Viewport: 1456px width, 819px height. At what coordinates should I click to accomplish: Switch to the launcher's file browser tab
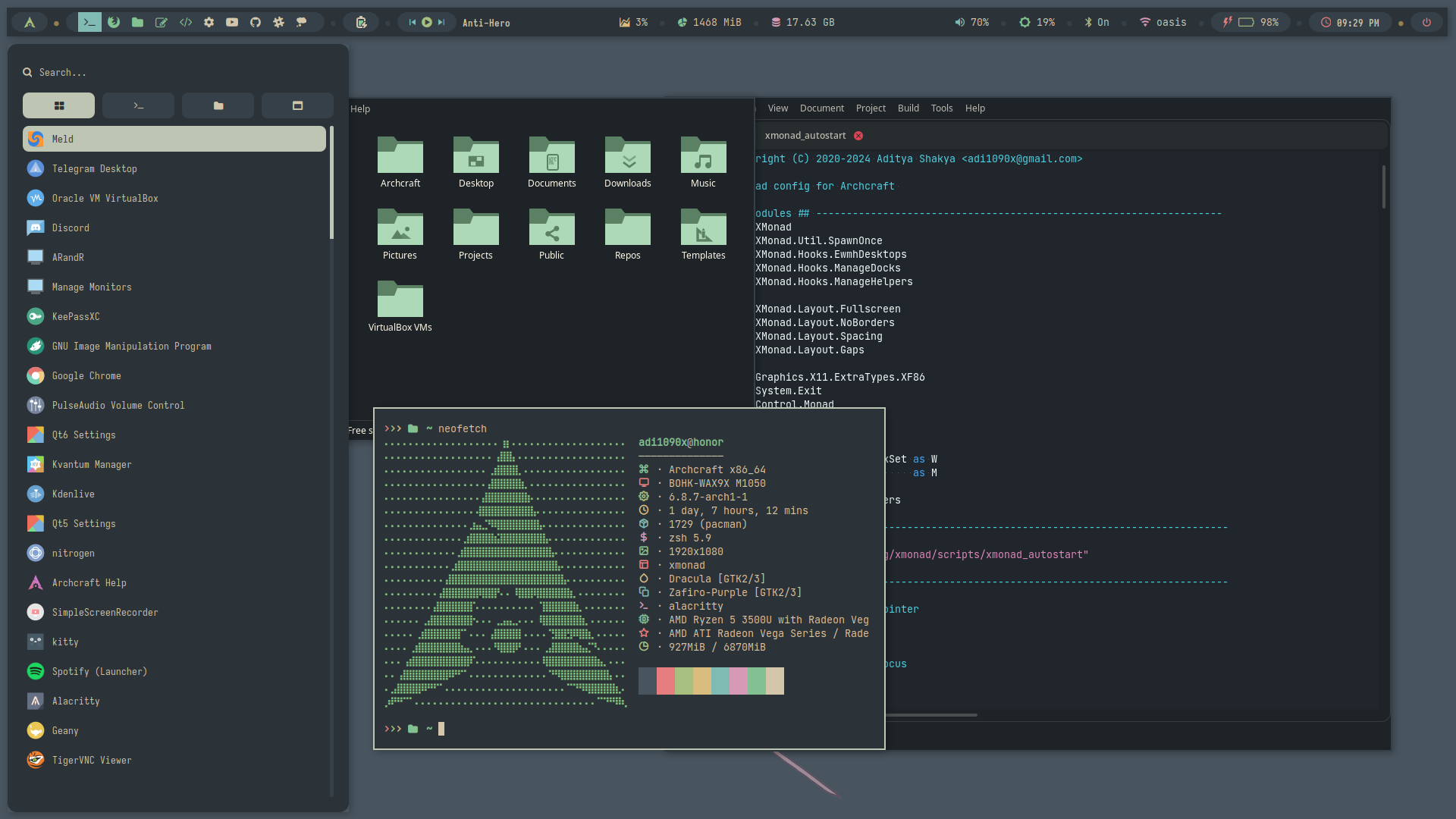(218, 105)
